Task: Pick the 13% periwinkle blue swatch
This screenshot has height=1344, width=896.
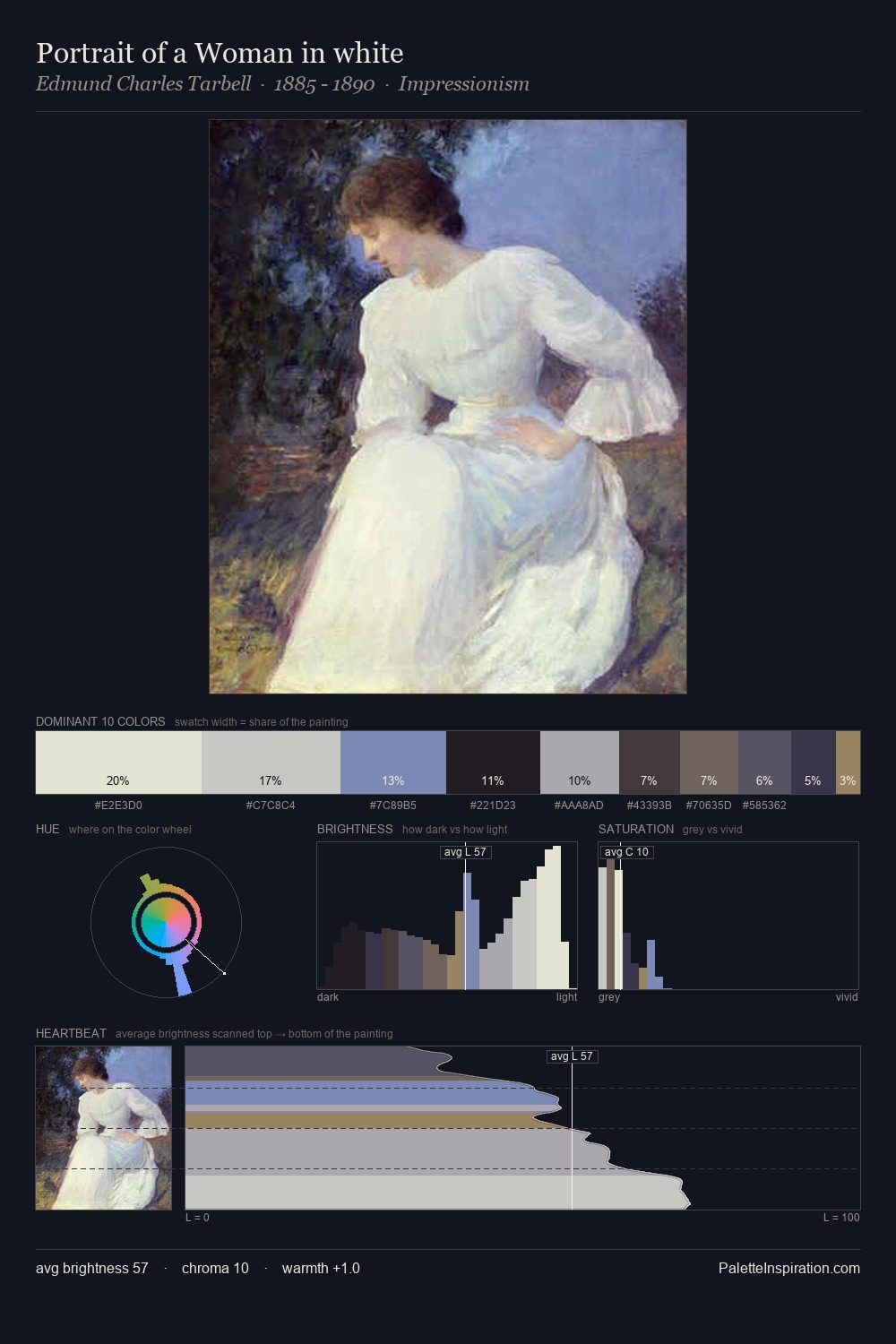Action: [x=393, y=762]
